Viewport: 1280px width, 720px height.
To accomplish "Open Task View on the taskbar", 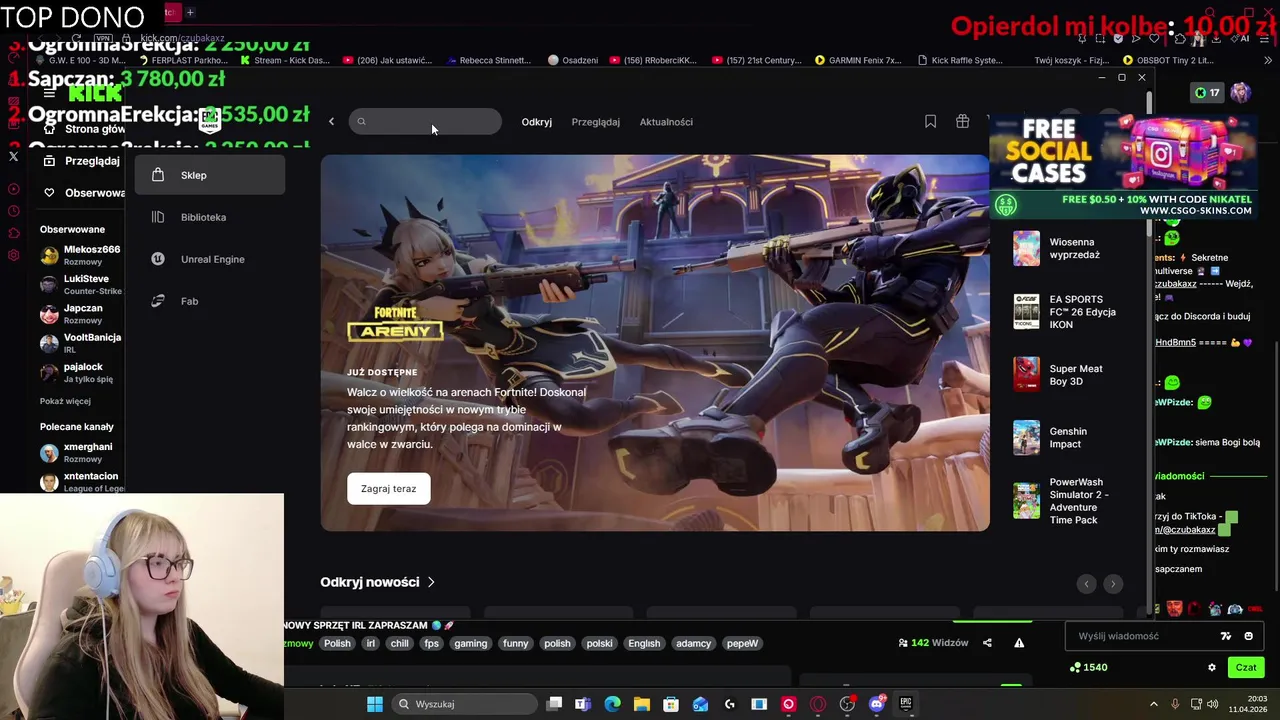I will tap(554, 704).
